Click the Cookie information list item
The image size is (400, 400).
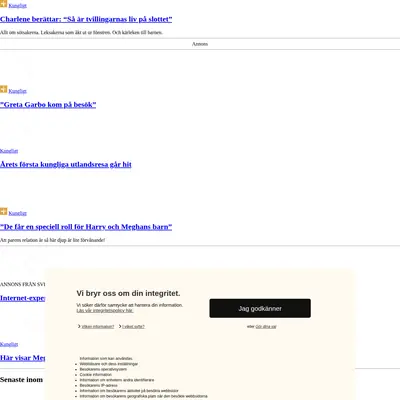click(x=96, y=375)
